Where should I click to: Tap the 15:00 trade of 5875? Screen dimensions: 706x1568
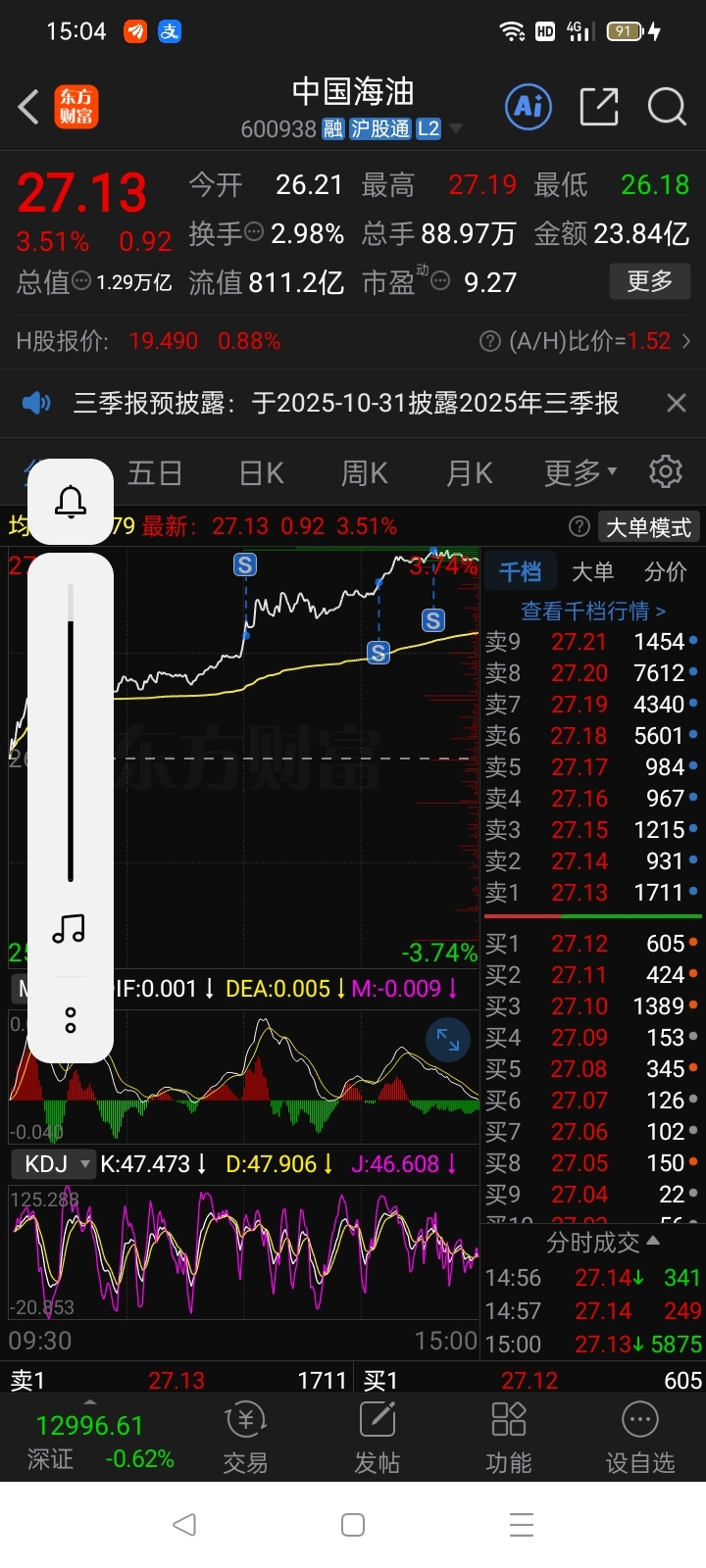click(593, 1345)
